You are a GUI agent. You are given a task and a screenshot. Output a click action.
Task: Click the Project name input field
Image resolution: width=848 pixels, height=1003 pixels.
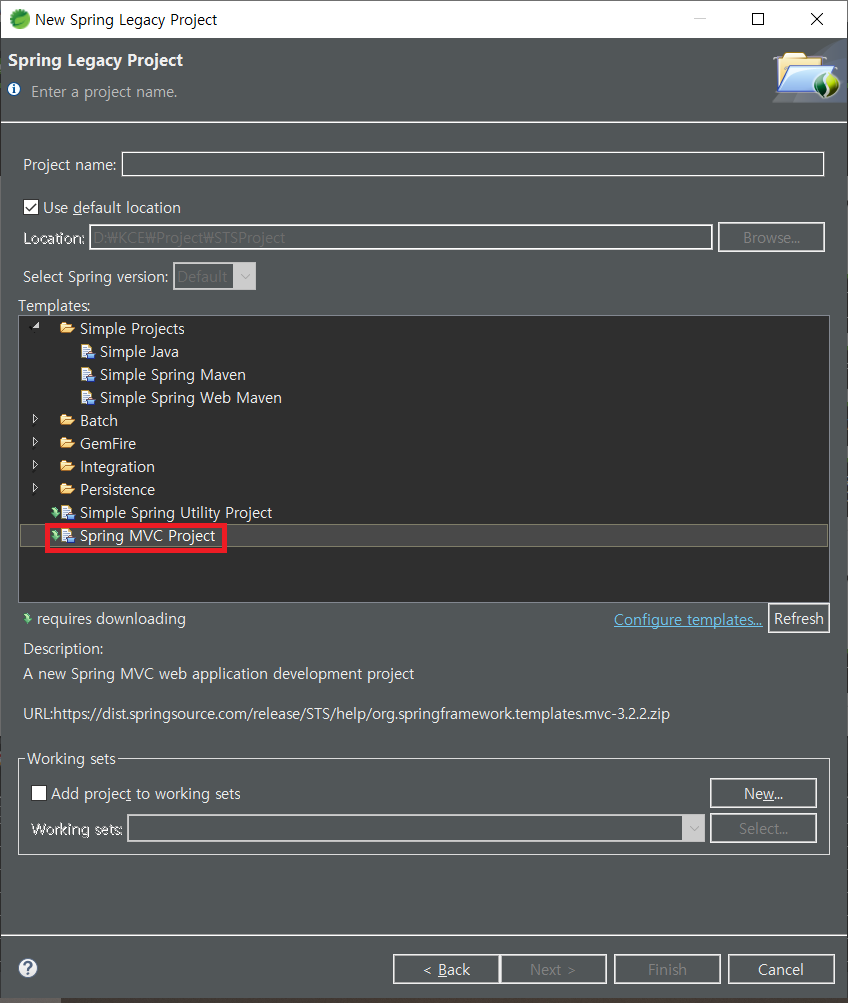point(473,164)
